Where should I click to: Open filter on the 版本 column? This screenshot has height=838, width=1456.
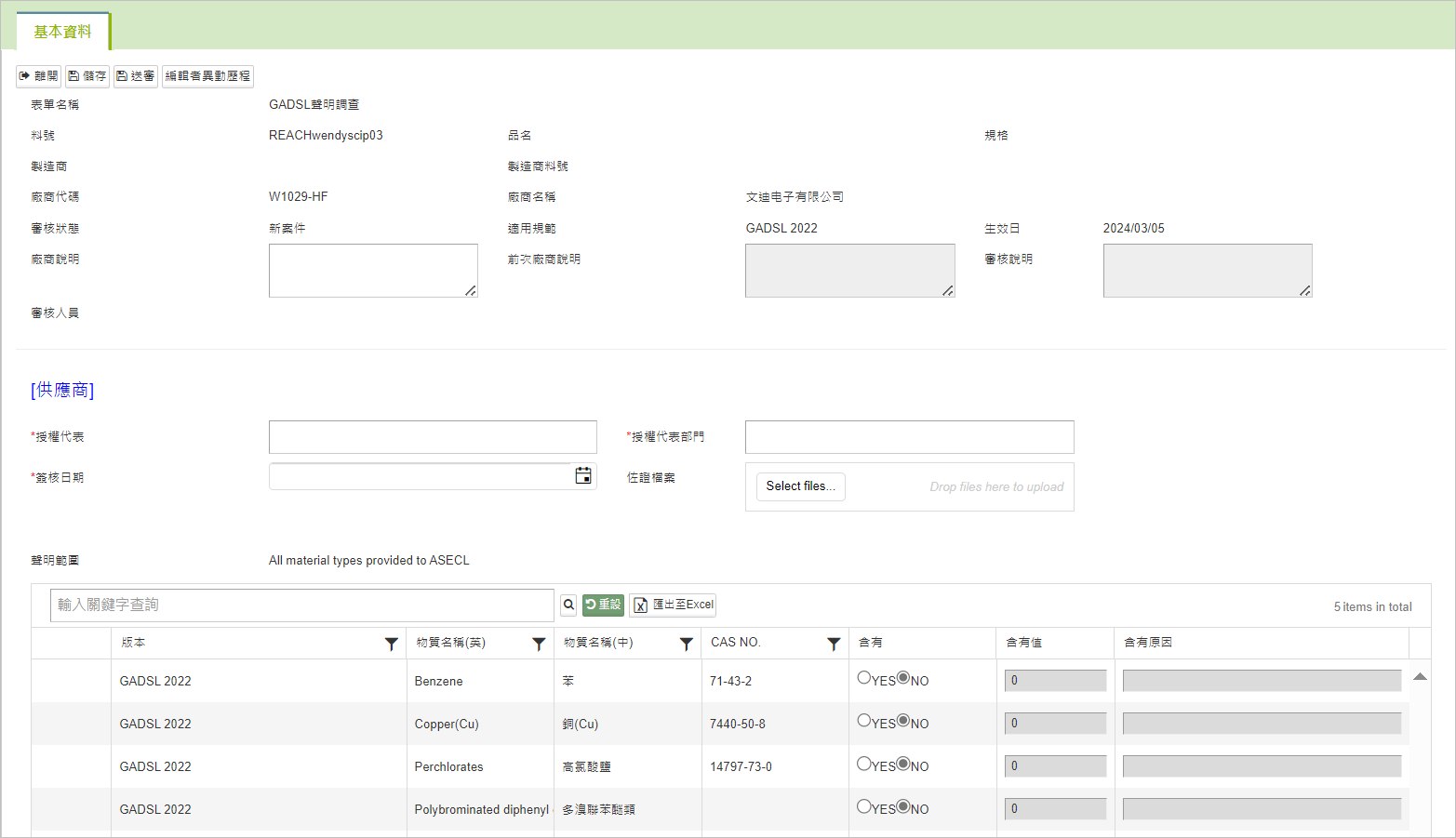[x=392, y=644]
